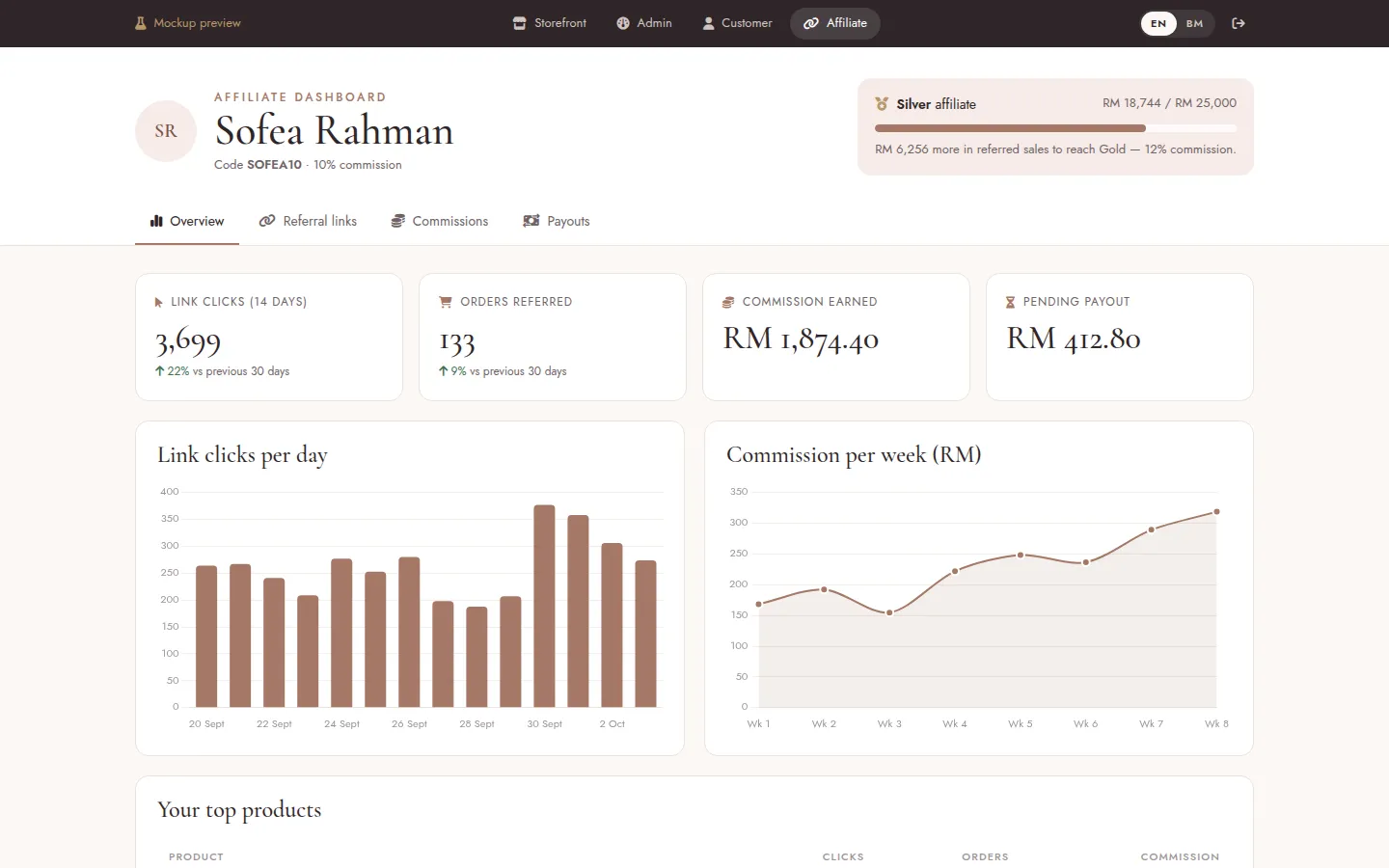Screen dimensions: 1389x868
Task: Click the COMMISSION column header
Action: pos(1180,856)
